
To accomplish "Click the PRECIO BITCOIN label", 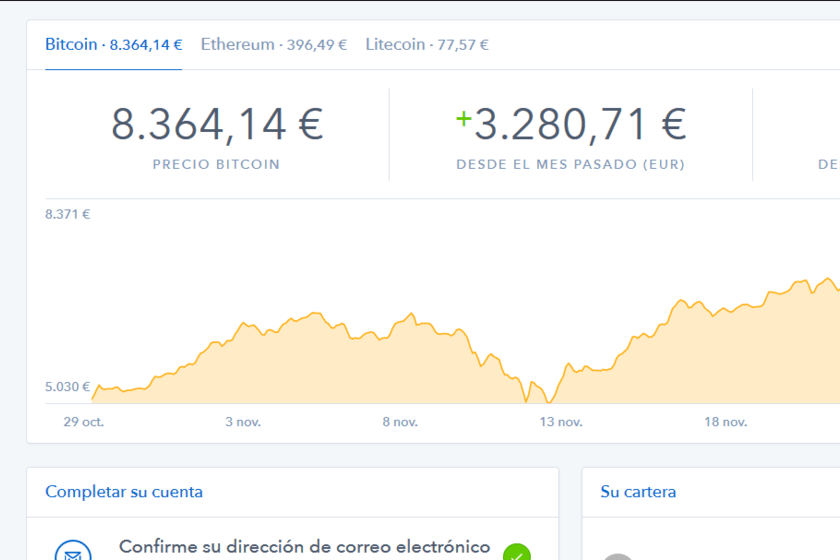I will point(216,165).
